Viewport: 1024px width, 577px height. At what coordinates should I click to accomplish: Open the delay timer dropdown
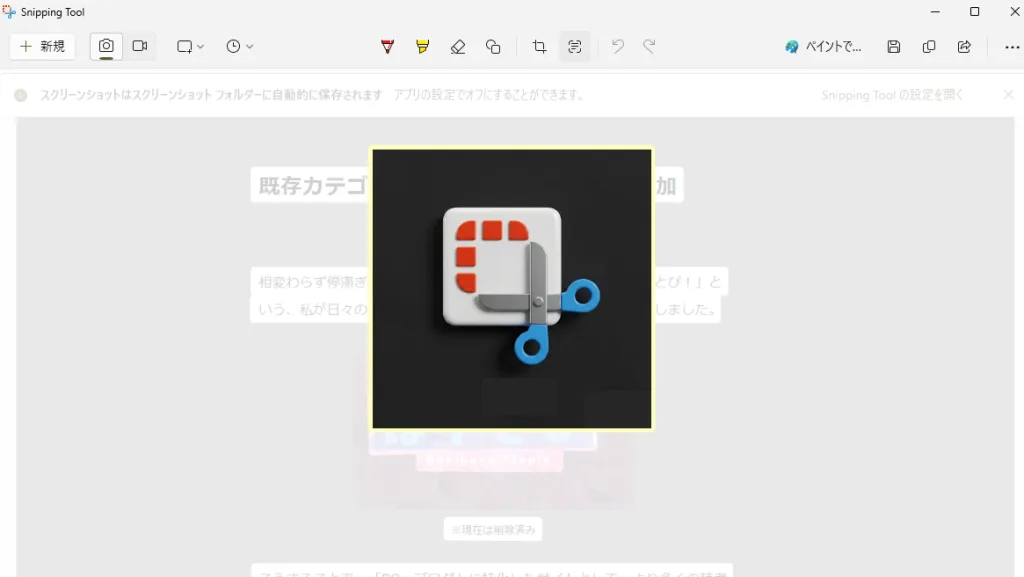coord(239,47)
